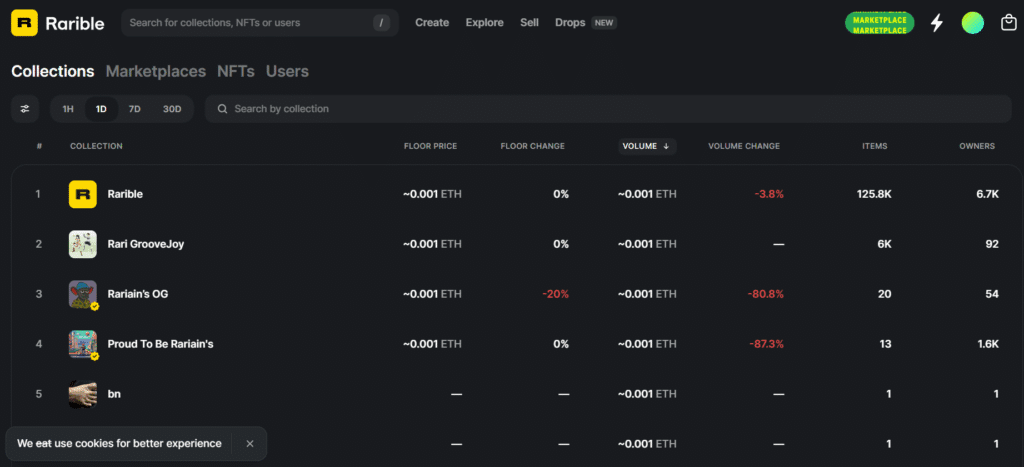
Task: Sort by the Volume column
Action: (x=647, y=146)
